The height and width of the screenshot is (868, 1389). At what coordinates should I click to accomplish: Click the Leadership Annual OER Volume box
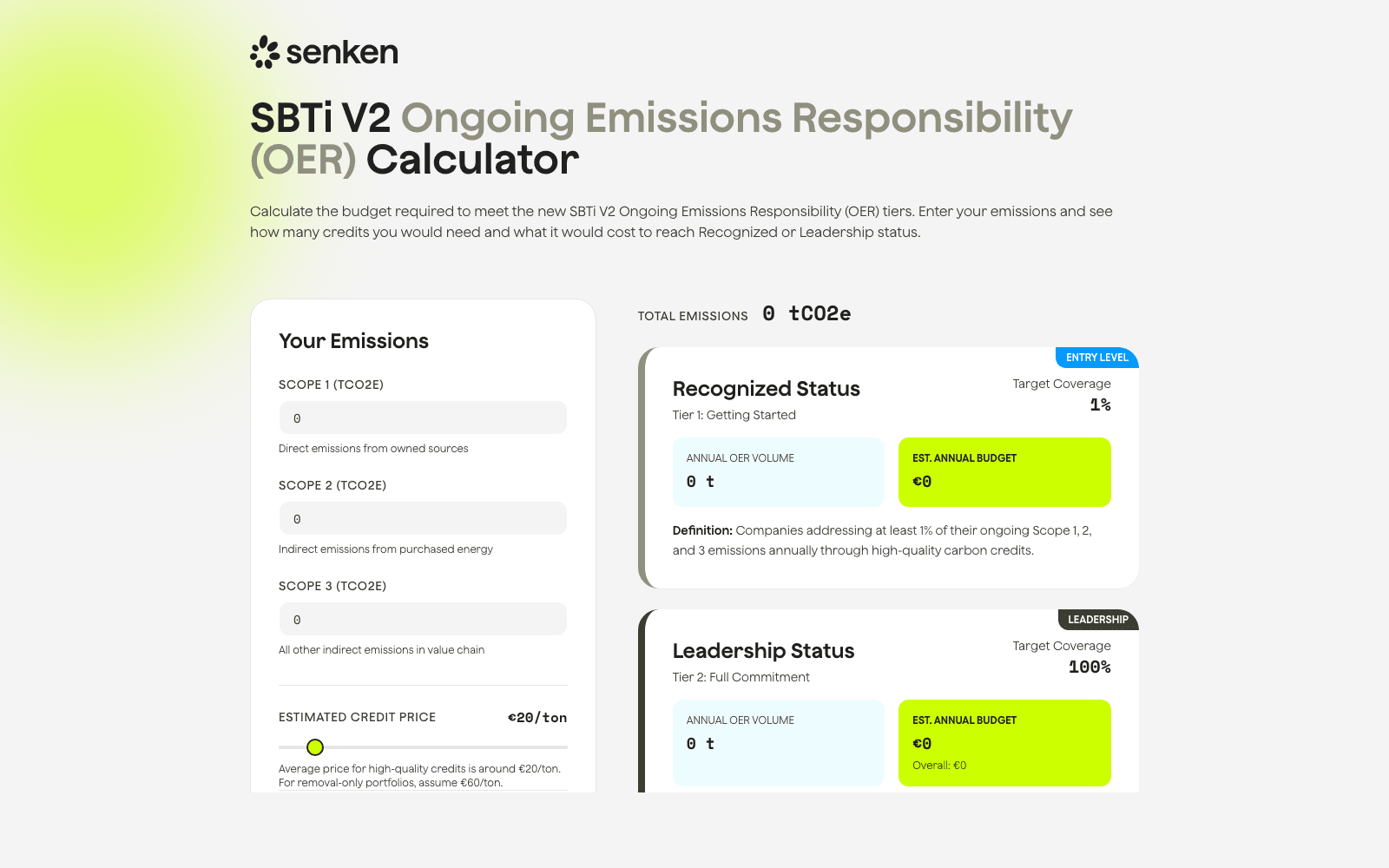[x=779, y=743]
